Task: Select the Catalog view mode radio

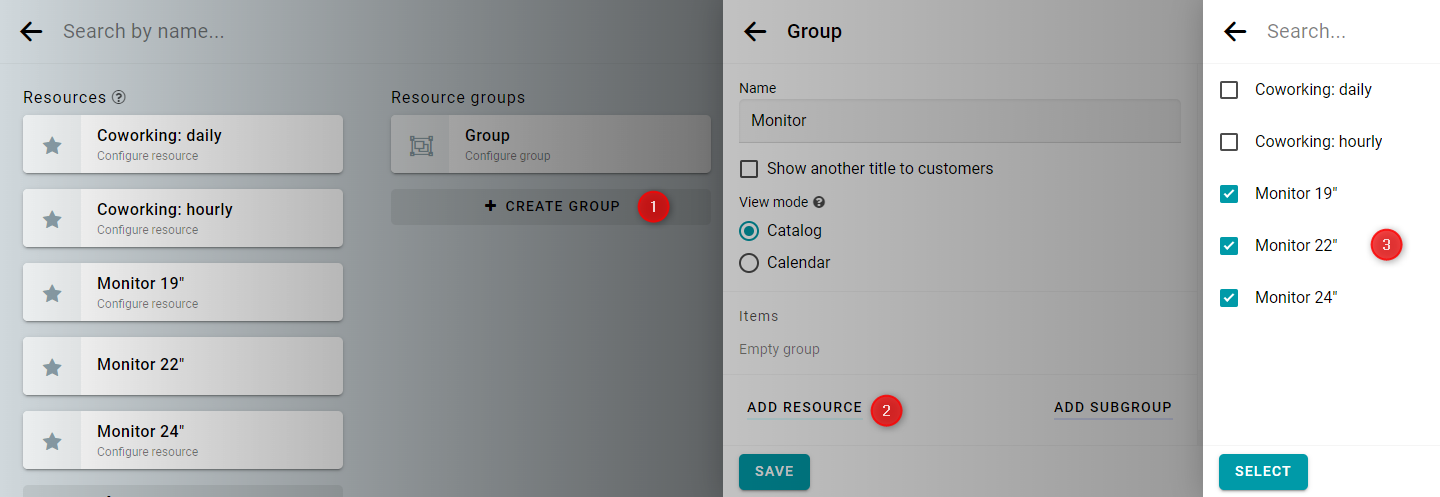Action: tap(749, 231)
